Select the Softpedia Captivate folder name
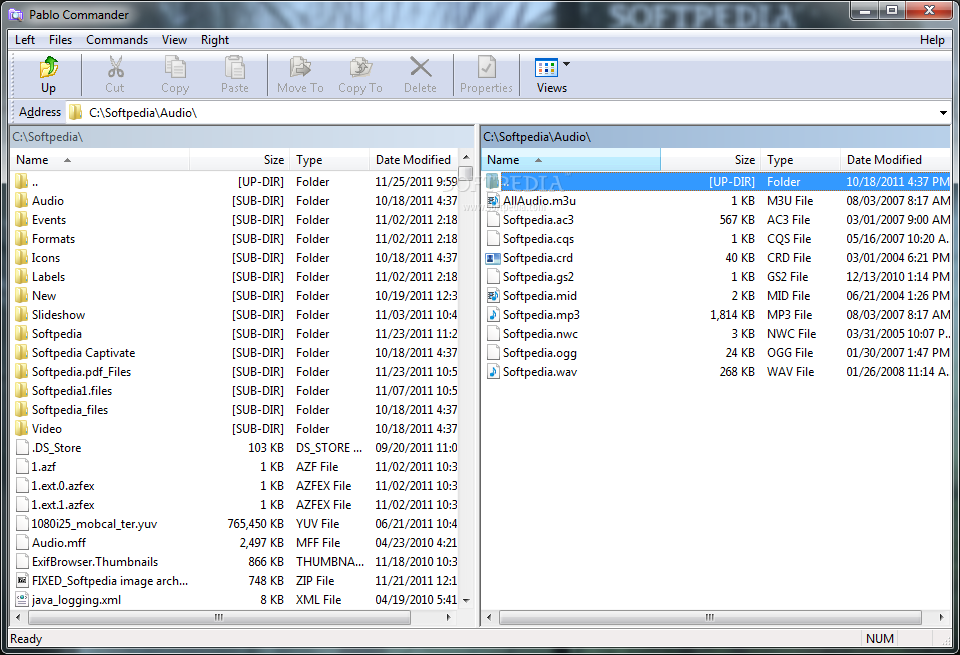The width and height of the screenshot is (960, 655). pos(83,353)
